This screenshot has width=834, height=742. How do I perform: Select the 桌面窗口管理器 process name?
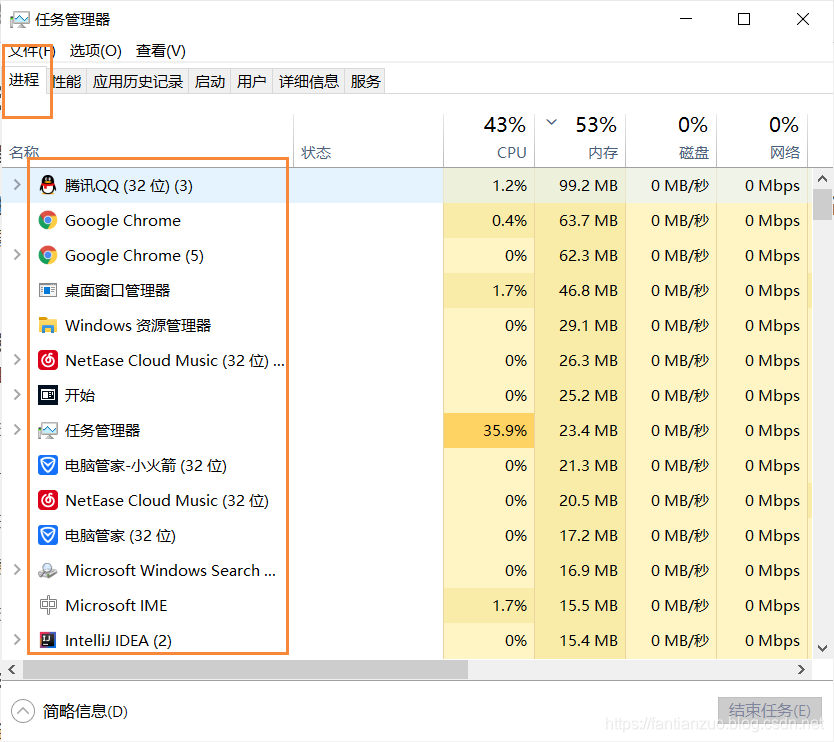pos(117,290)
